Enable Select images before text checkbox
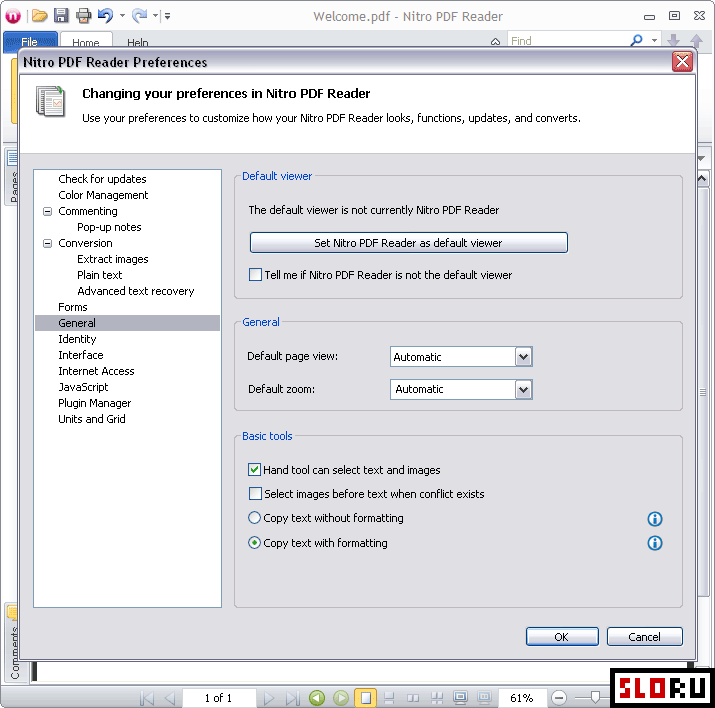Image resolution: width=715 pixels, height=708 pixels. pos(255,493)
